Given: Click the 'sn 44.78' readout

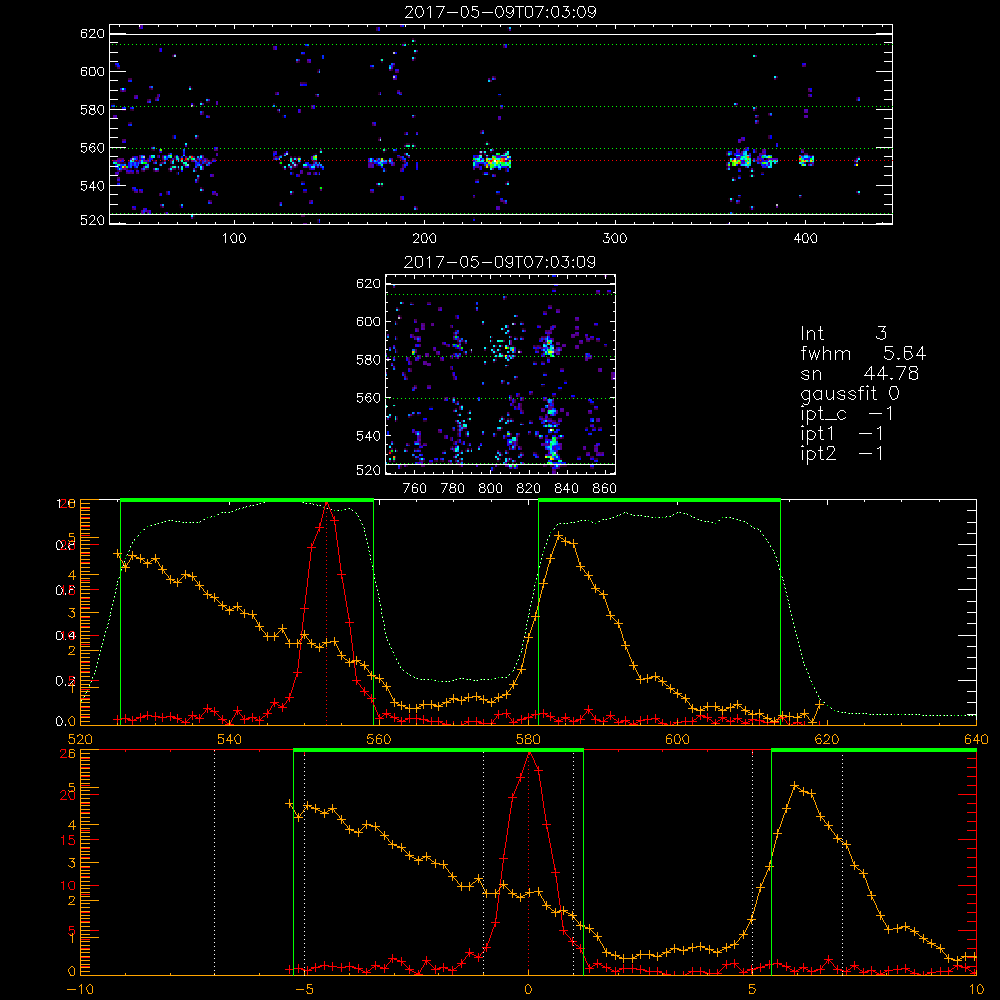Looking at the screenshot, I should tap(860, 373).
